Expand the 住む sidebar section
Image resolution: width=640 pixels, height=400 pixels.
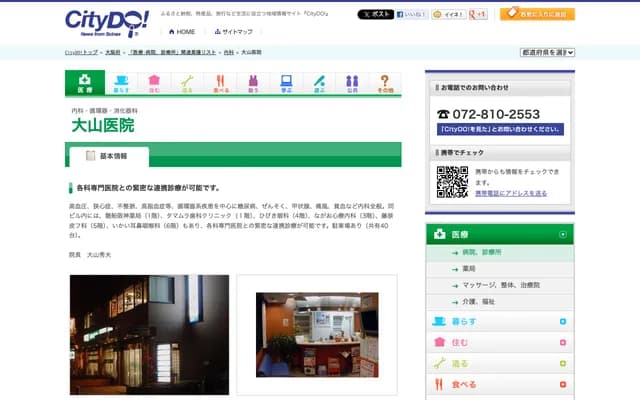click(x=563, y=342)
